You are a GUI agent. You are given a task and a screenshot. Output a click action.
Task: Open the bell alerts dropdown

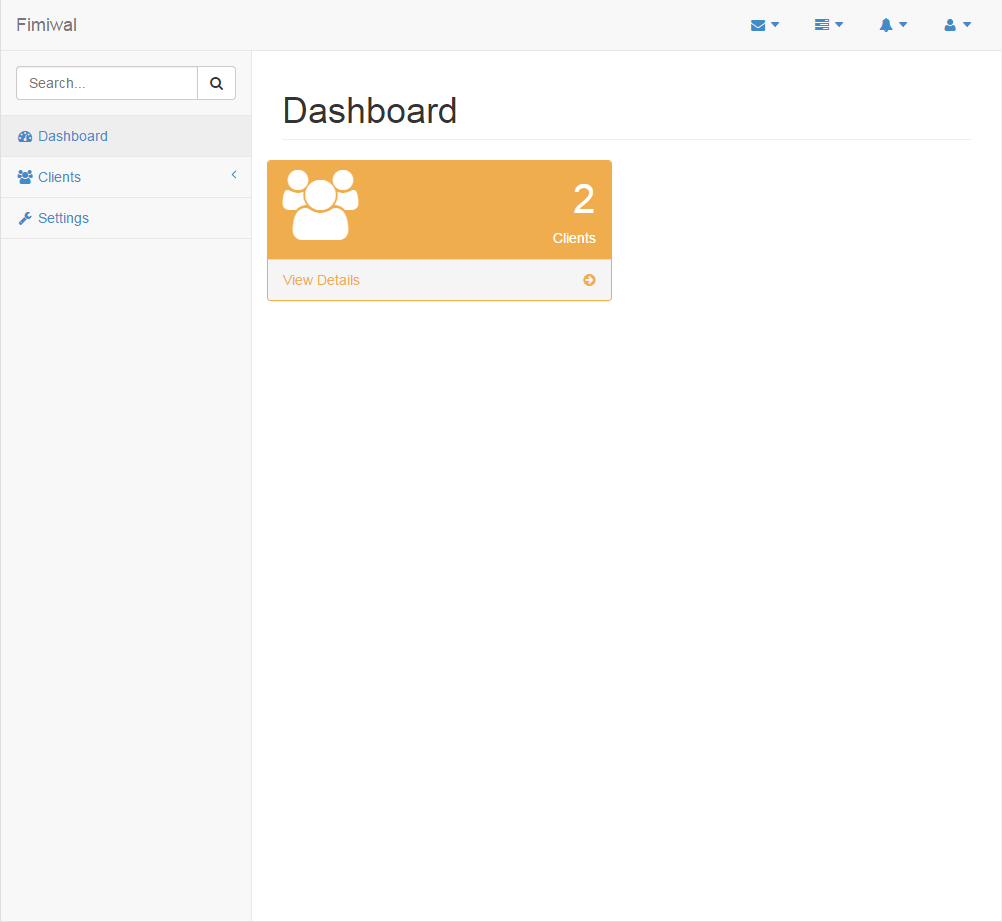[893, 25]
